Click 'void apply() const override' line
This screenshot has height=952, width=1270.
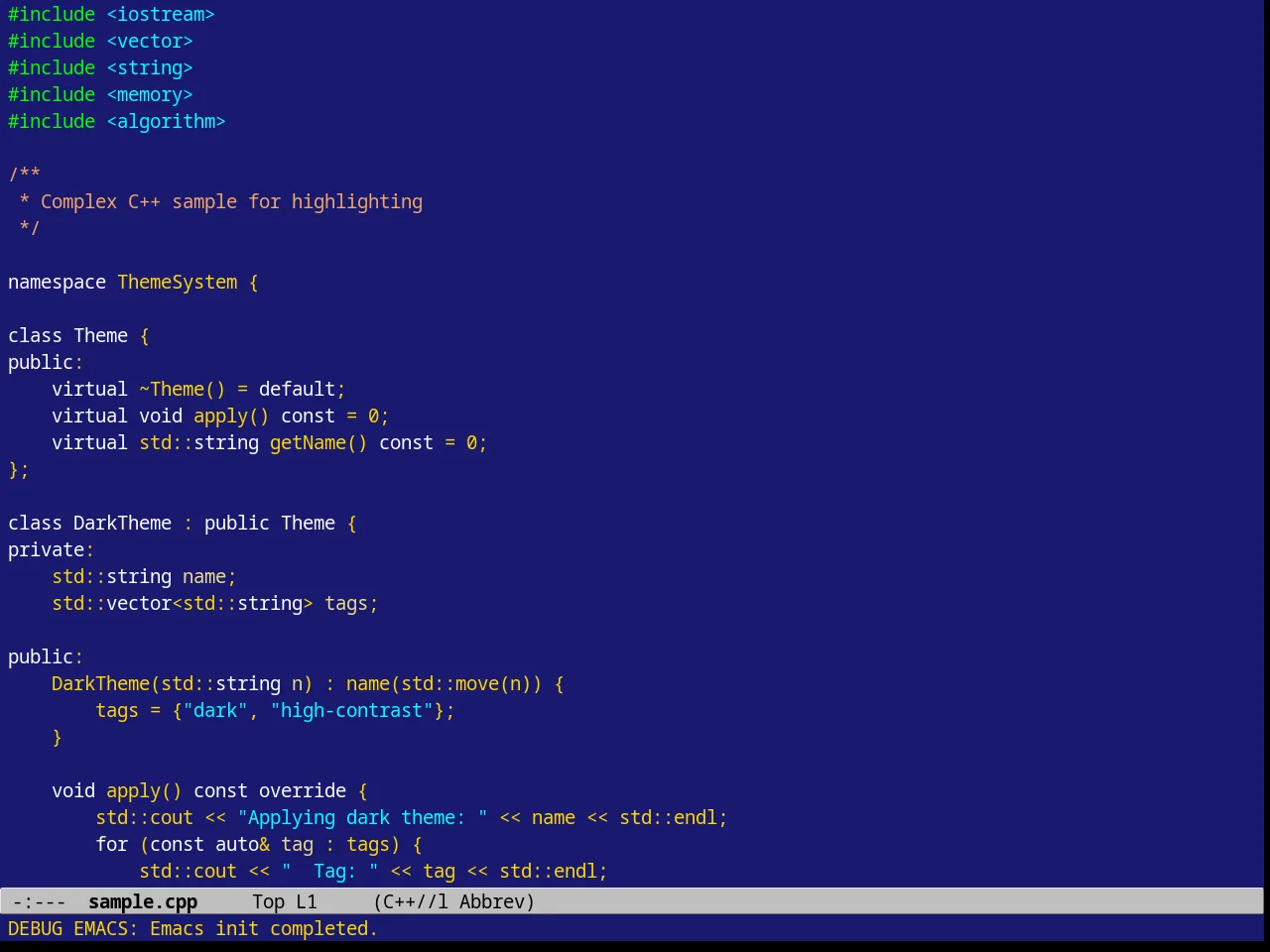click(x=198, y=790)
